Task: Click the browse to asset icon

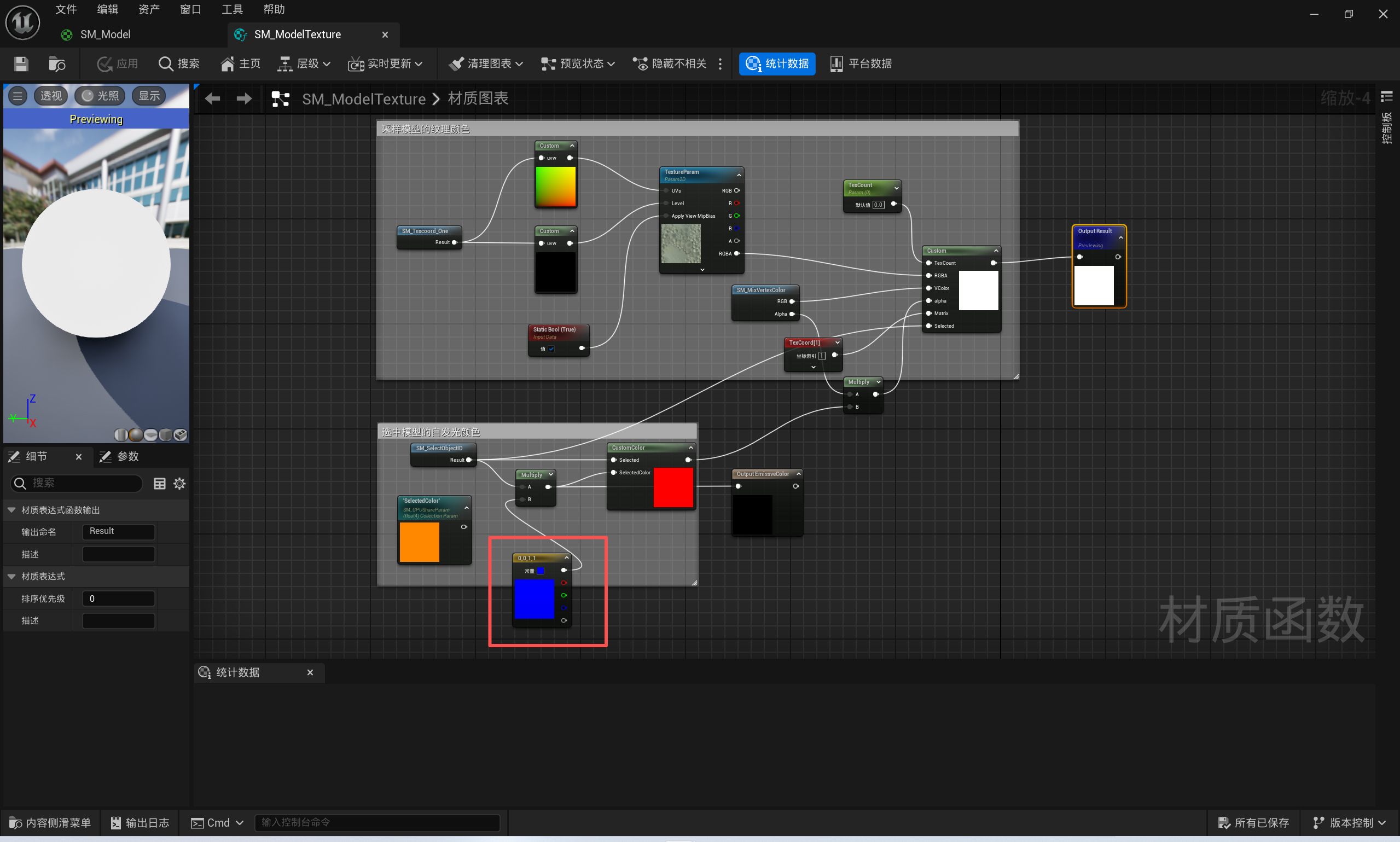Action: 57,63
